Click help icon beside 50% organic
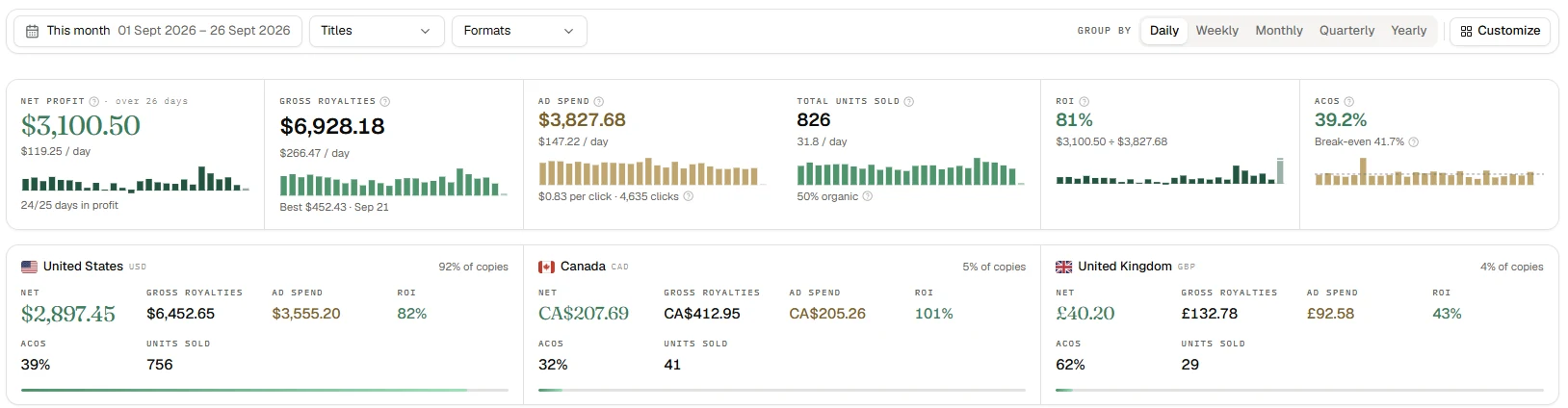The height and width of the screenshot is (408, 1568). [x=868, y=196]
